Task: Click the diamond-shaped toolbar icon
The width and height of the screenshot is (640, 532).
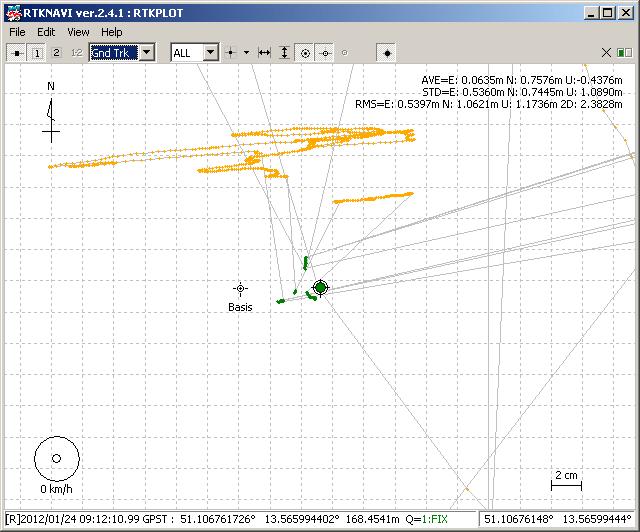Action: pyautogui.click(x=387, y=52)
